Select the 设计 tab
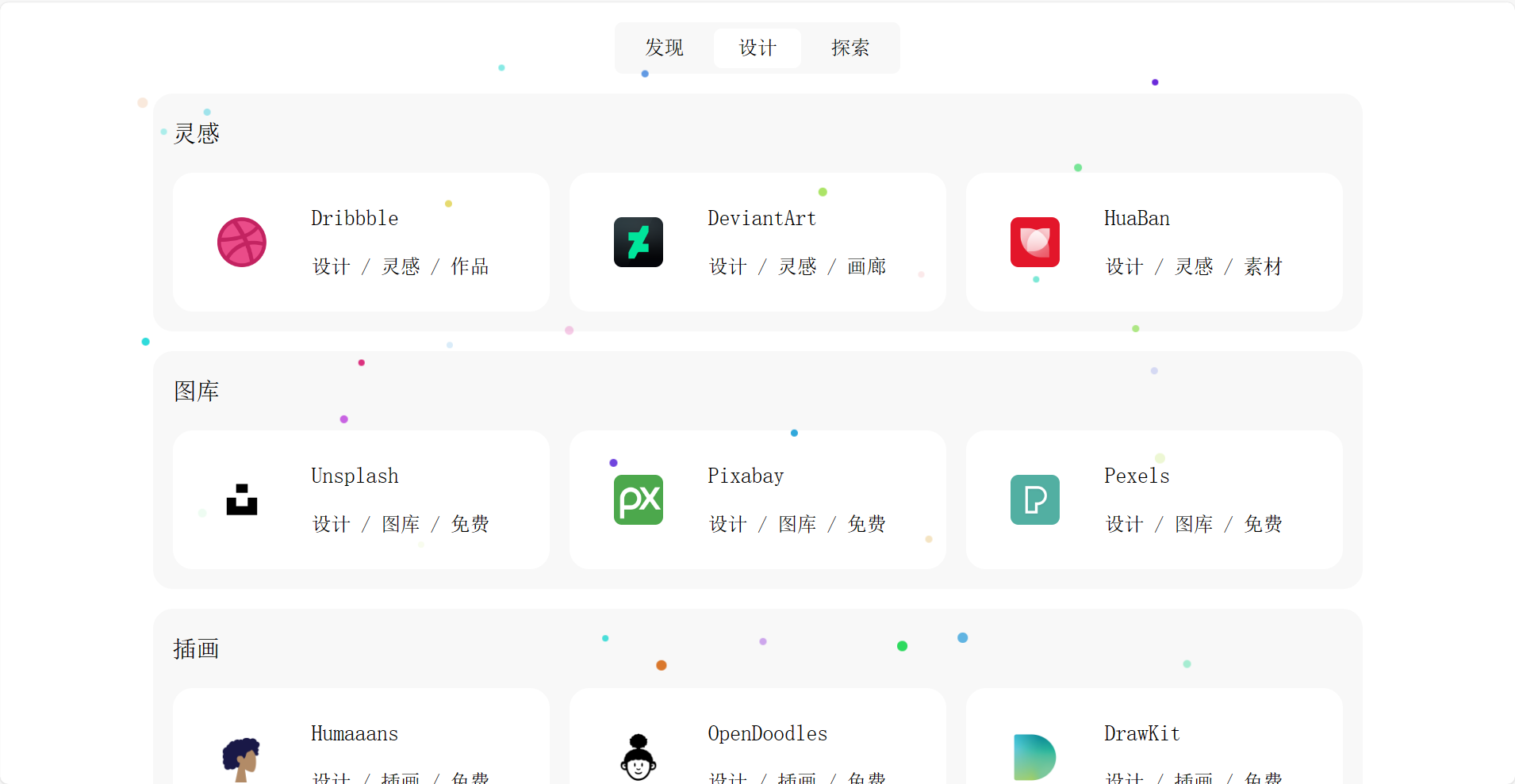This screenshot has height=784, width=1515. 757,48
